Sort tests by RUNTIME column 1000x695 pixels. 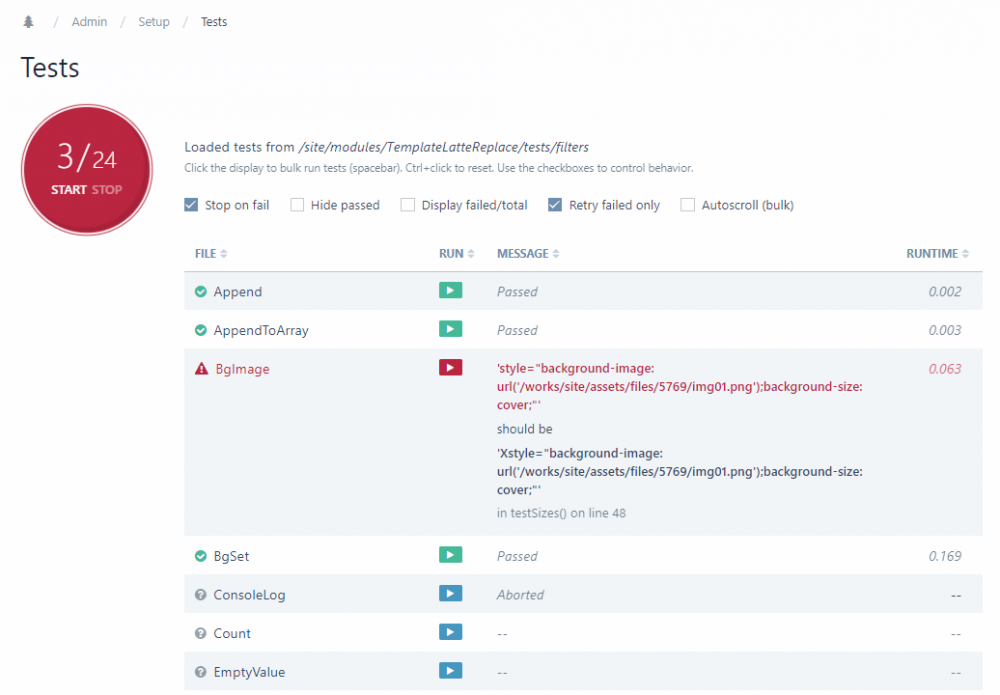click(x=937, y=254)
